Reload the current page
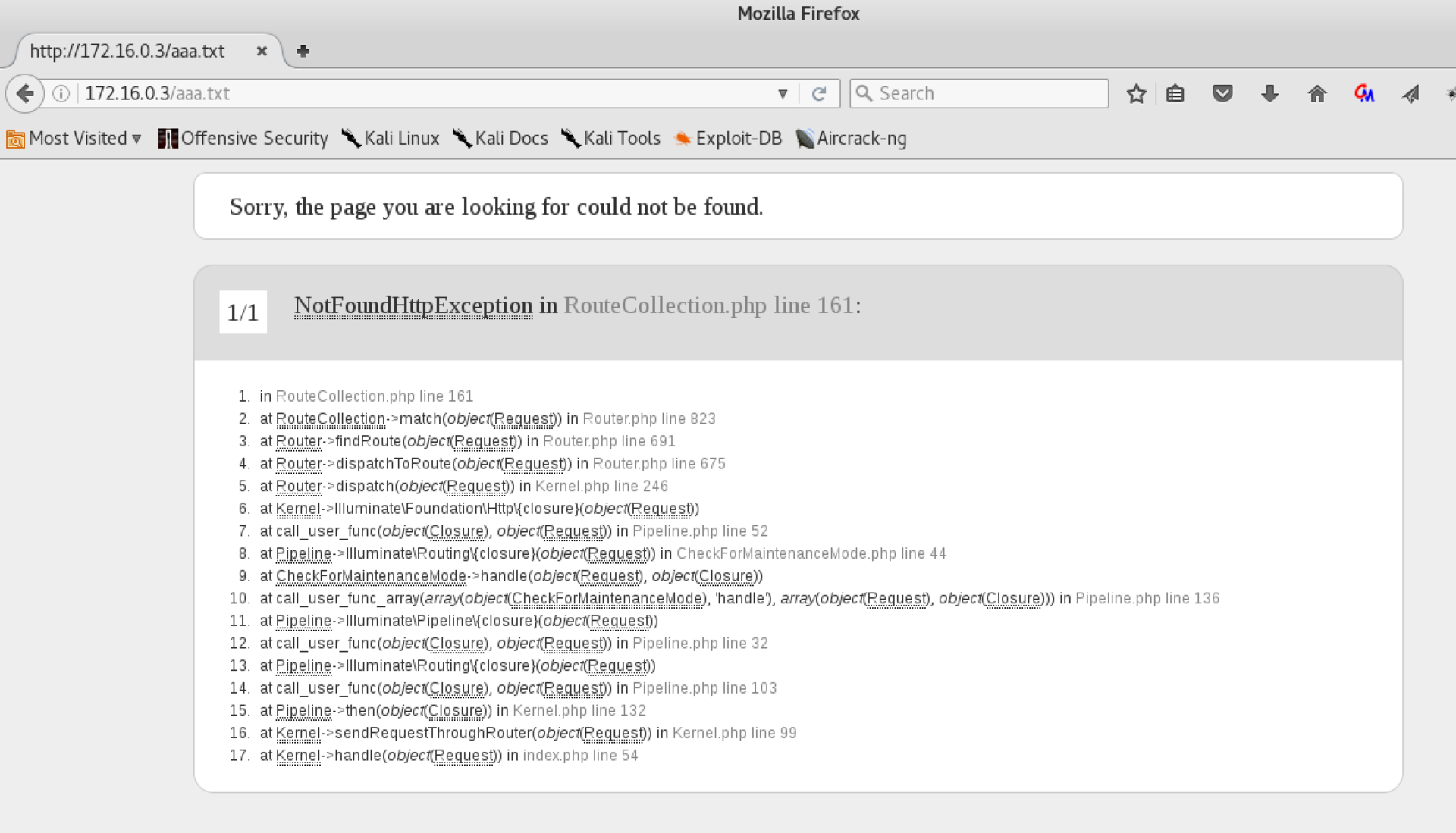 click(818, 93)
